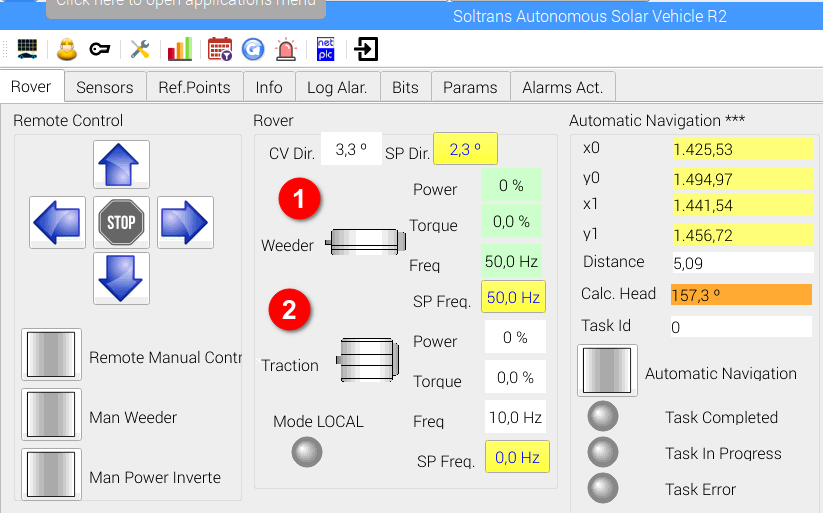The width and height of the screenshot is (823, 513).
Task: Open the bar chart statistics icon
Action: coord(180,49)
